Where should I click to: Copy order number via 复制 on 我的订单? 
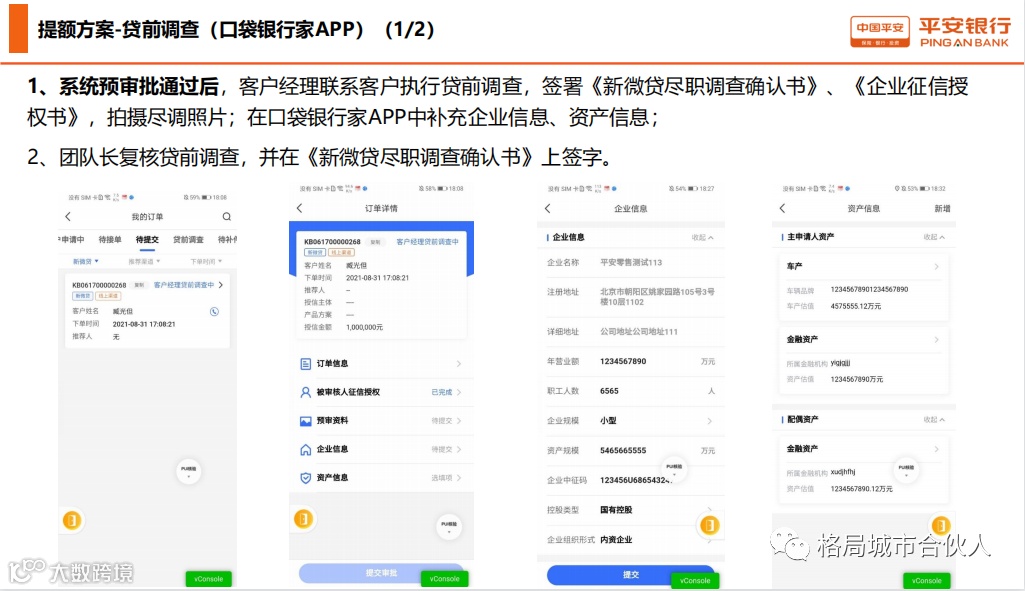pos(139,285)
